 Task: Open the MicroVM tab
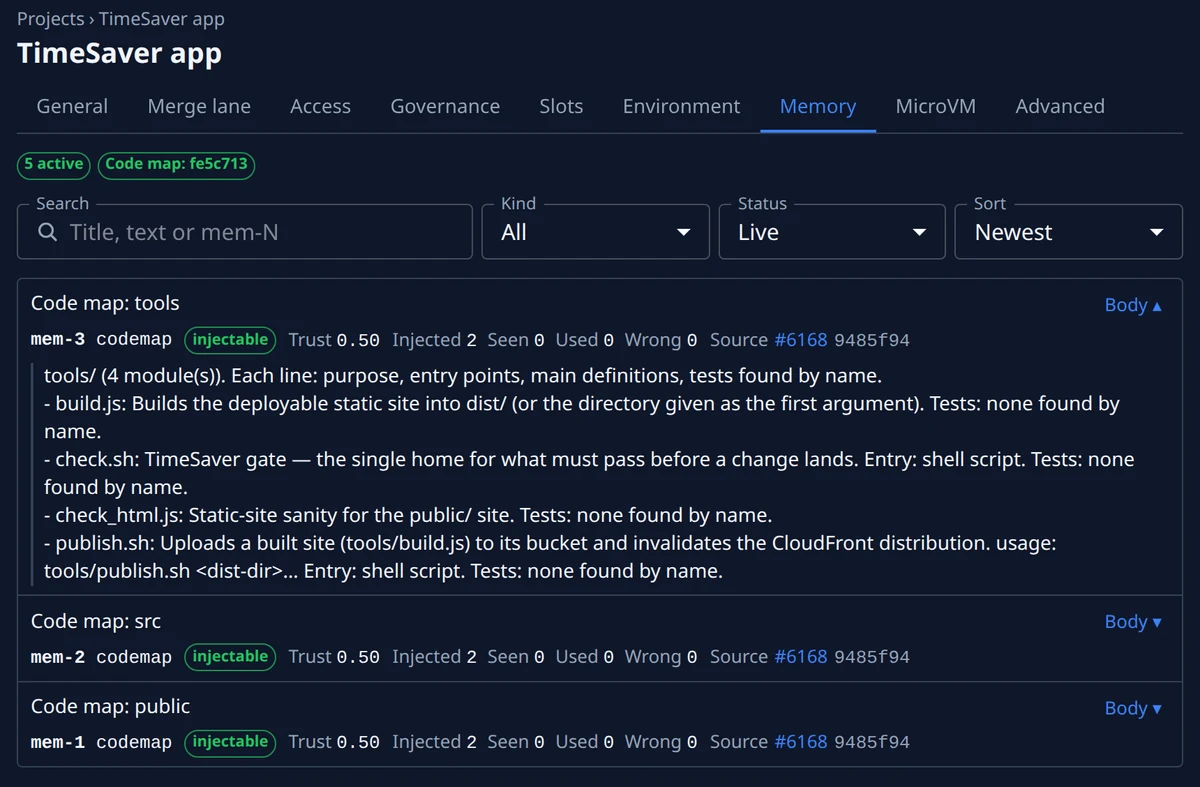[x=936, y=106]
